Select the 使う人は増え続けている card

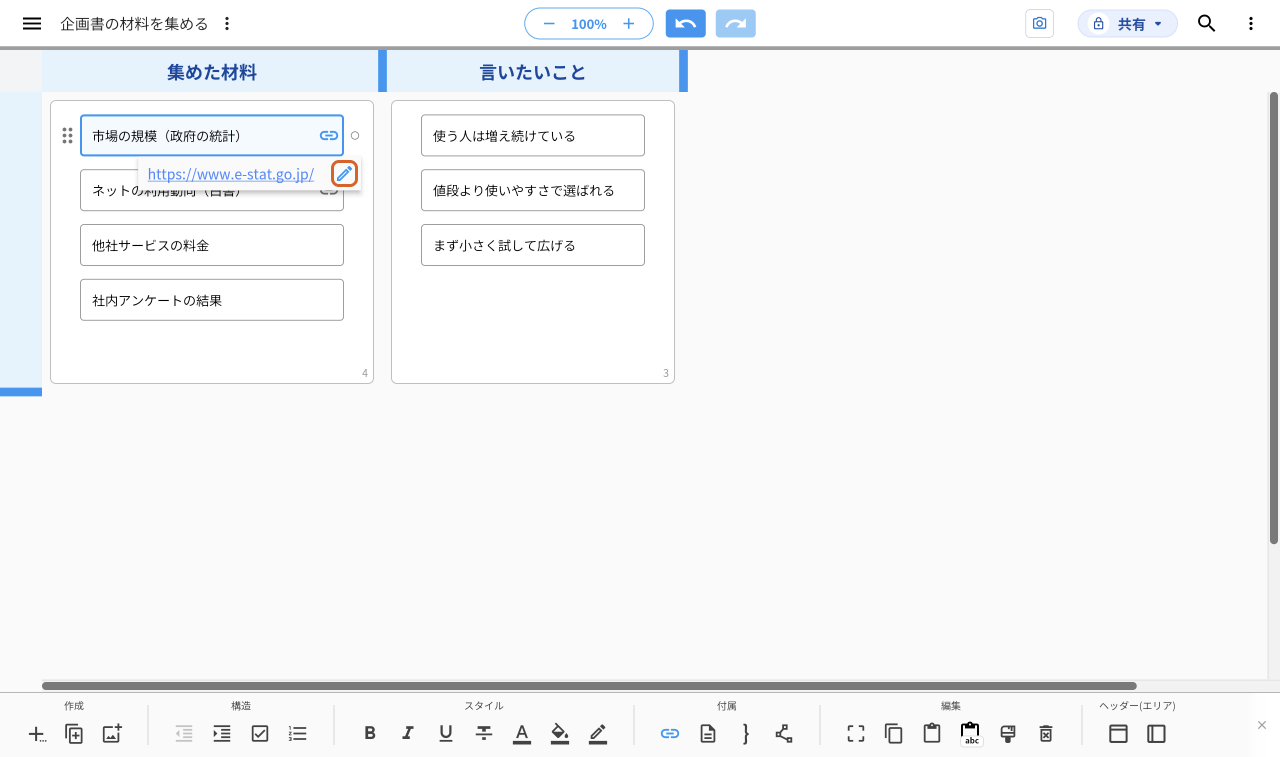(x=533, y=135)
